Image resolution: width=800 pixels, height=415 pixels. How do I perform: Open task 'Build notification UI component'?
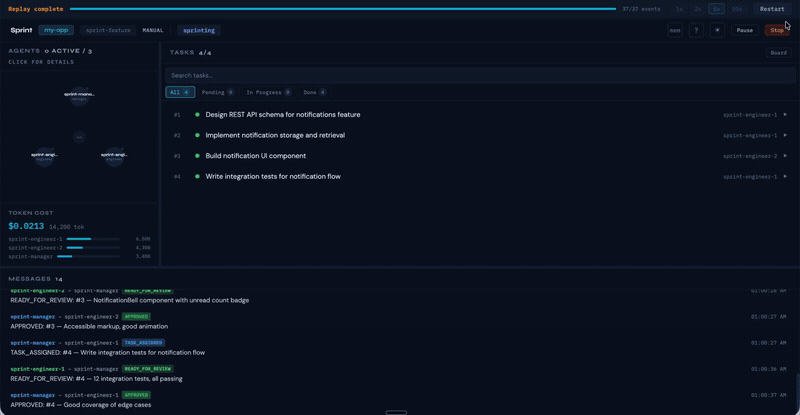coord(256,156)
